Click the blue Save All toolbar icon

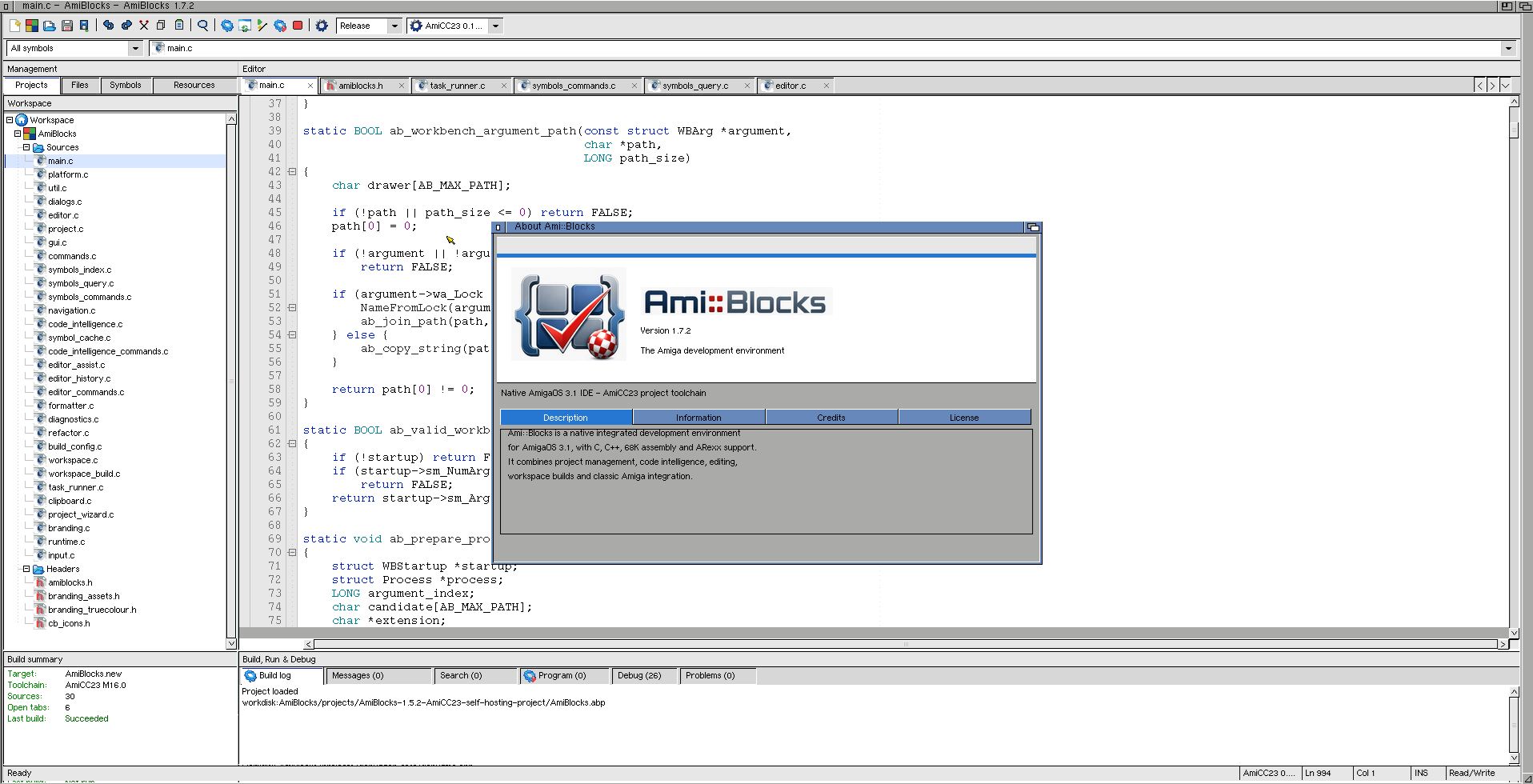coord(84,26)
